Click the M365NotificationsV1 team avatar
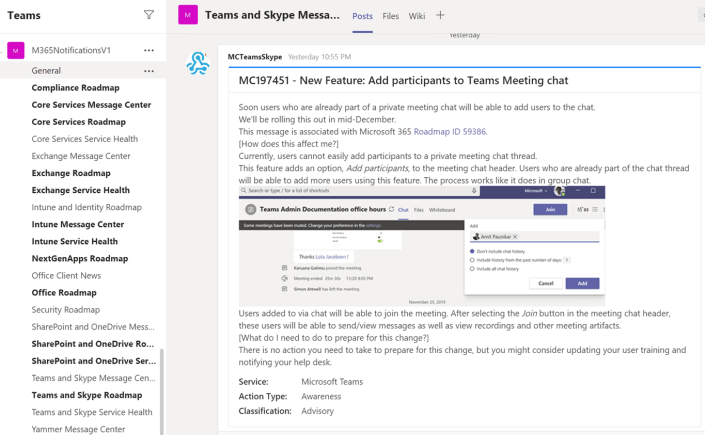 [x=15, y=50]
